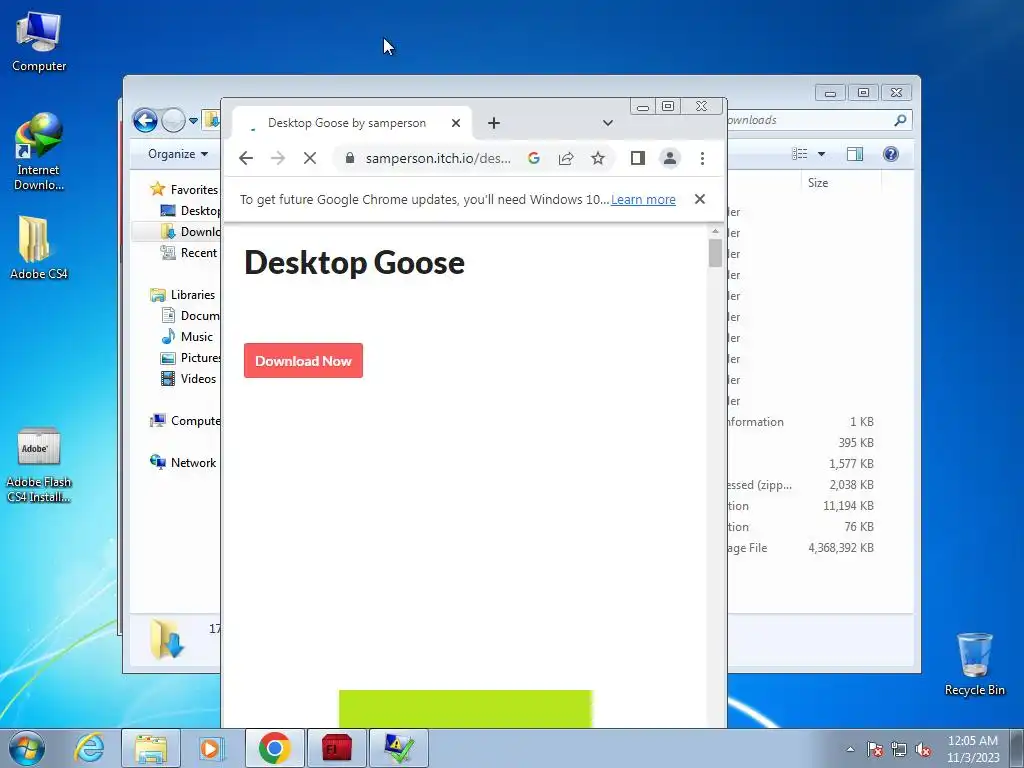
Task: Launch Internet Explorer from the taskbar
Action: tap(89, 748)
